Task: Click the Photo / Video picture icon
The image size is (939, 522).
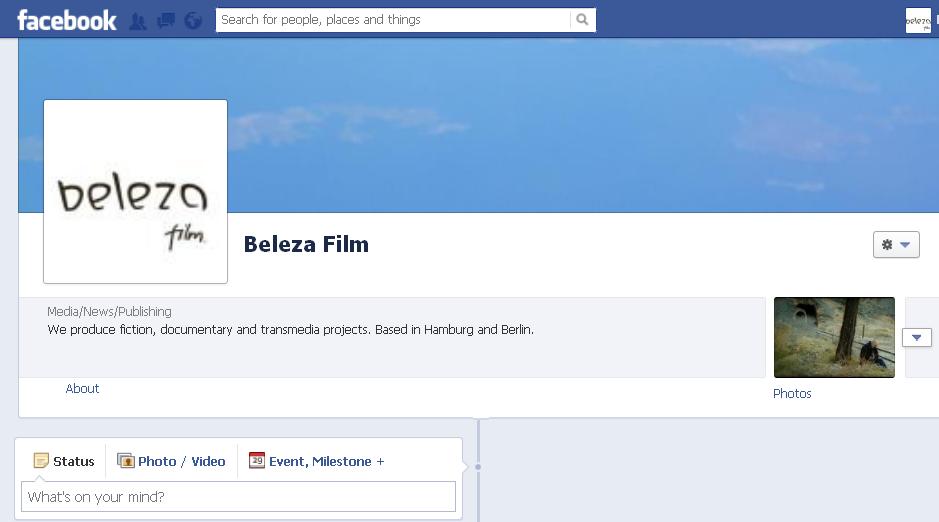Action: click(126, 460)
